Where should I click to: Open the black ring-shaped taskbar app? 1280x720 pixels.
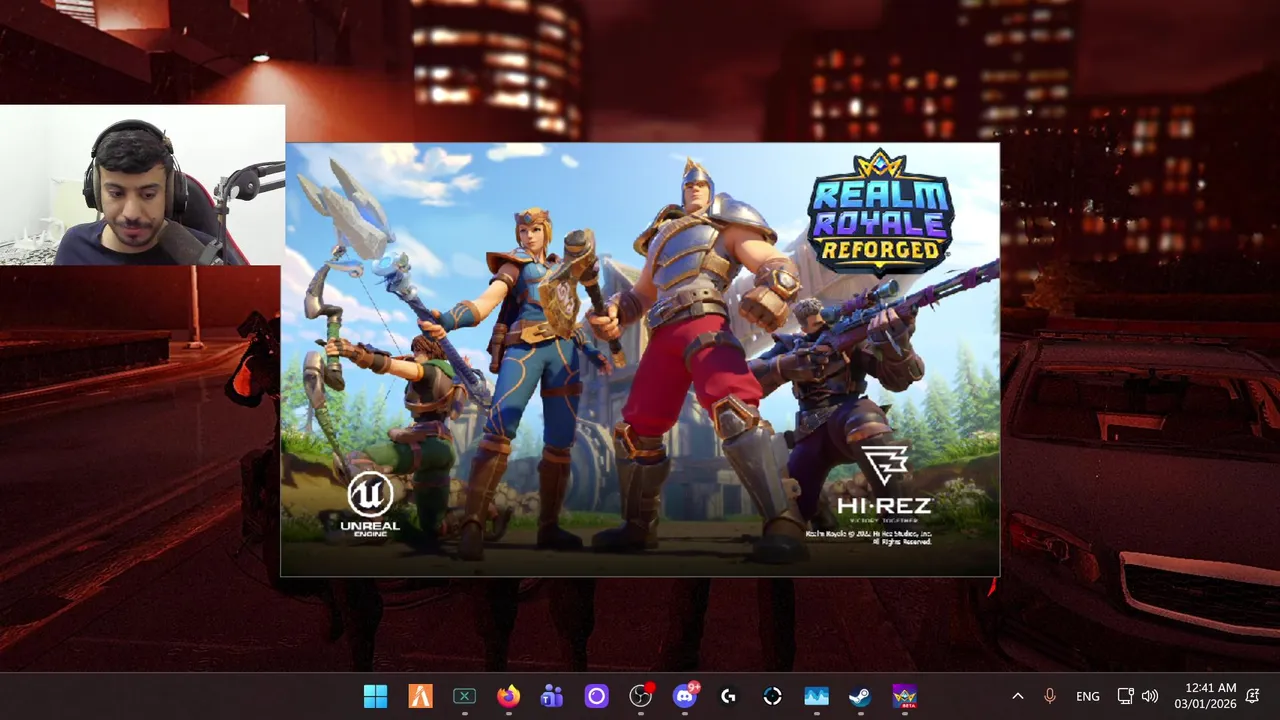pos(773,696)
